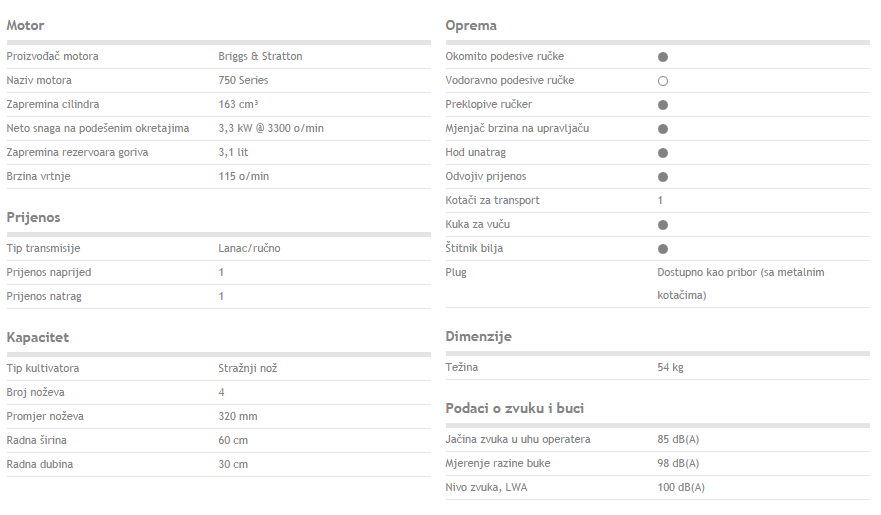Click the filled dot for Okomito podesive ručke
The width and height of the screenshot is (881, 515).
click(x=663, y=57)
